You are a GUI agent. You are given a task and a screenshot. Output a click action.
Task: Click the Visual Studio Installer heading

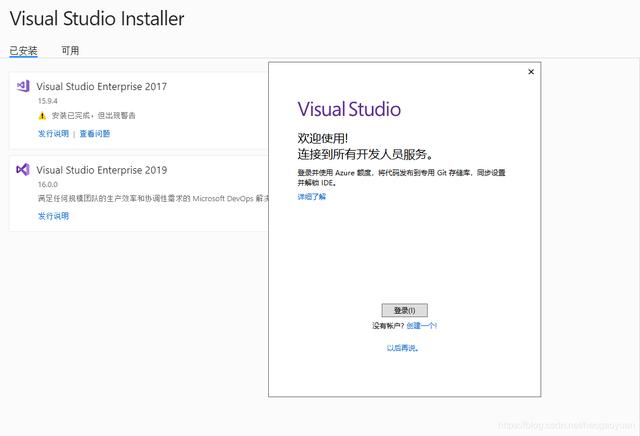click(97, 19)
